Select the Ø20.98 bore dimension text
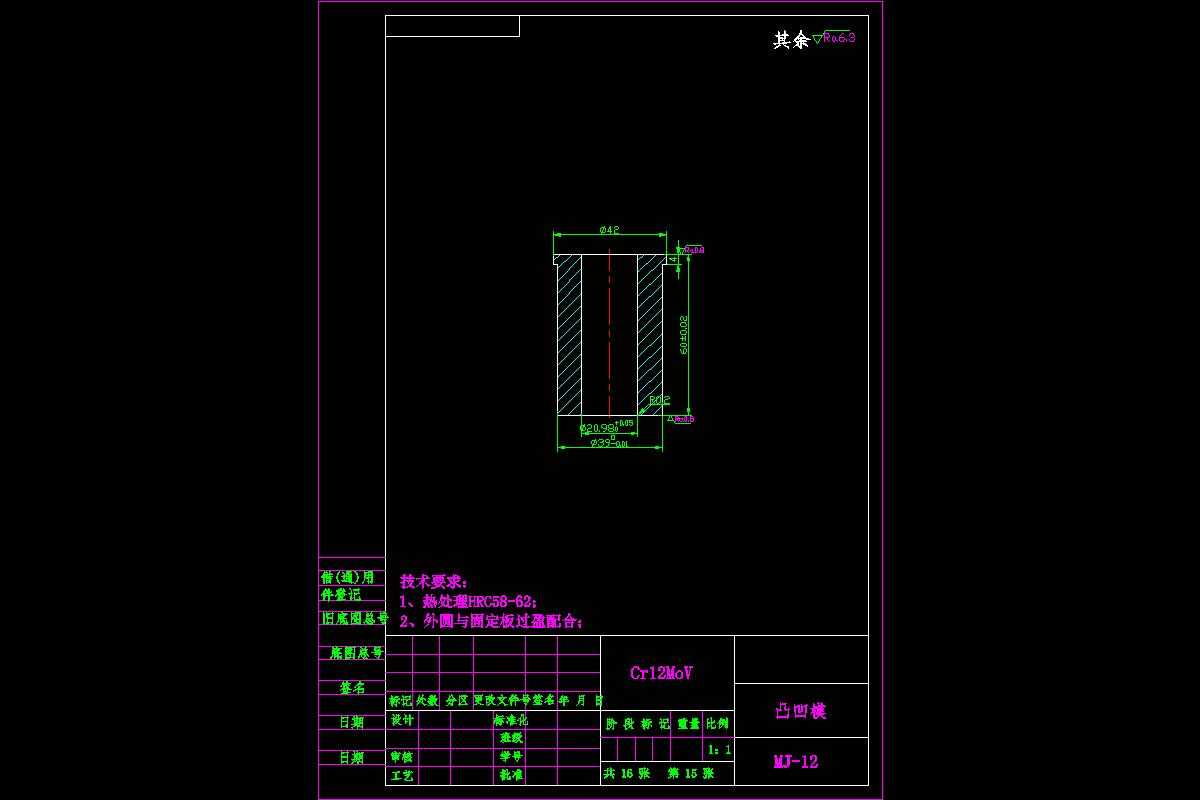Screen dimensions: 1200x800 click(607, 427)
